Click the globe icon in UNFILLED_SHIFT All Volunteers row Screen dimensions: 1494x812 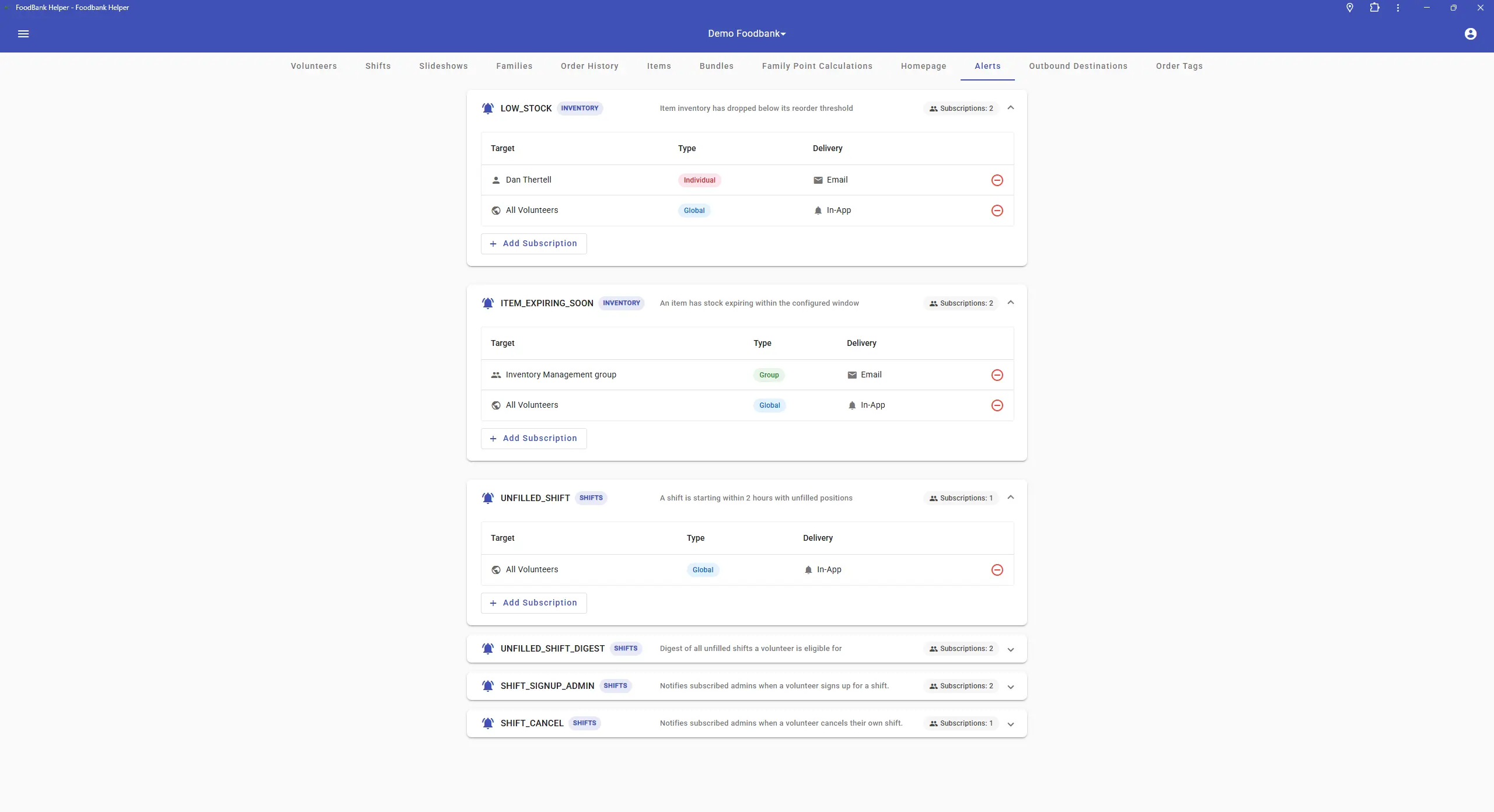tap(495, 570)
